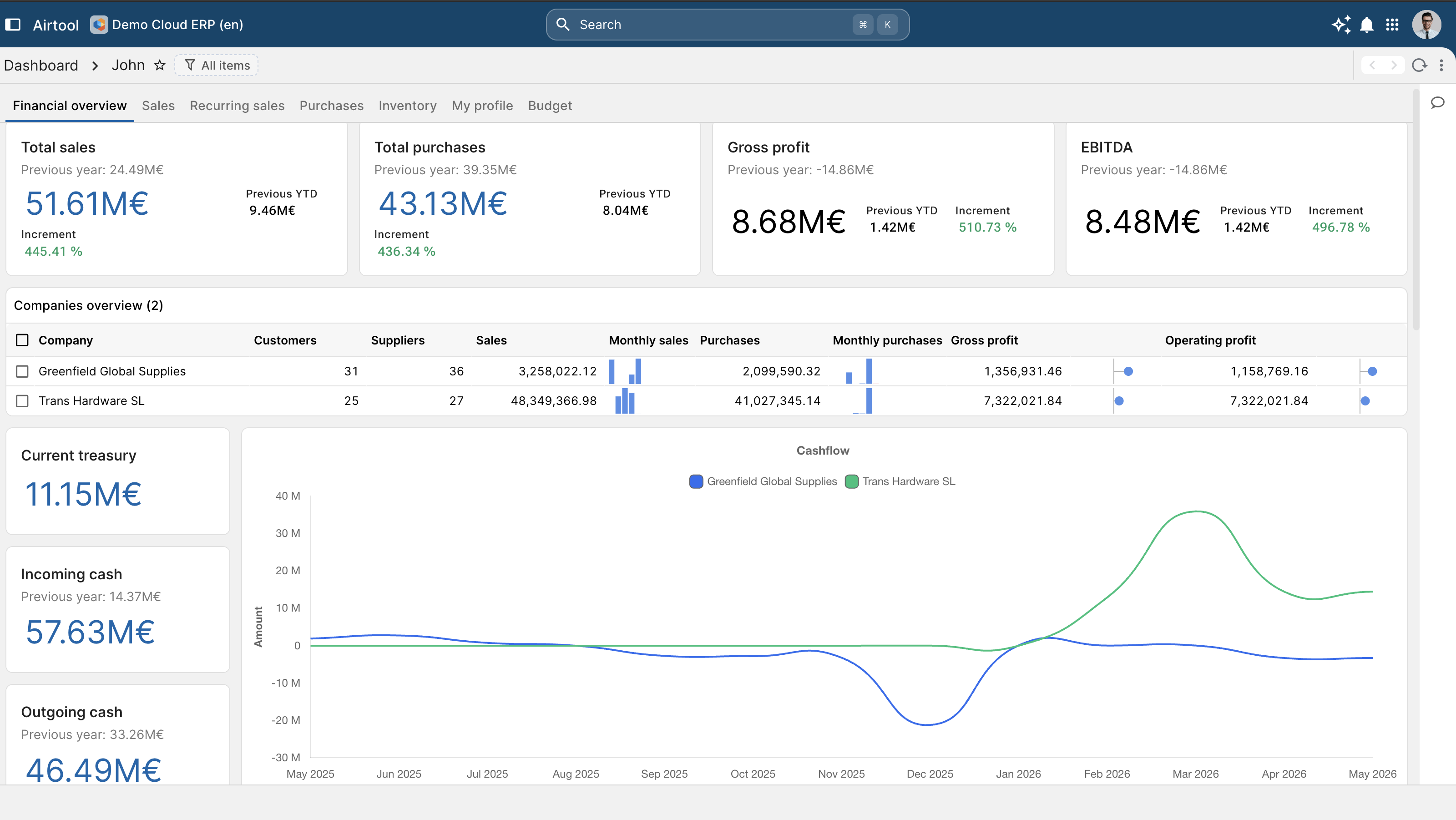
Task: Check the Greenfield Global Supplies row
Action: [x=22, y=371]
